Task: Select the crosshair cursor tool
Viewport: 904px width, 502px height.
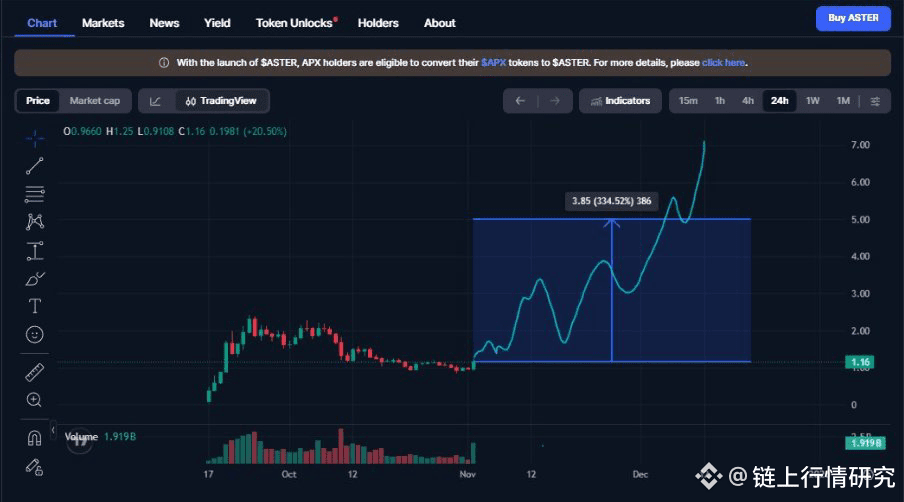Action: click(x=34, y=138)
